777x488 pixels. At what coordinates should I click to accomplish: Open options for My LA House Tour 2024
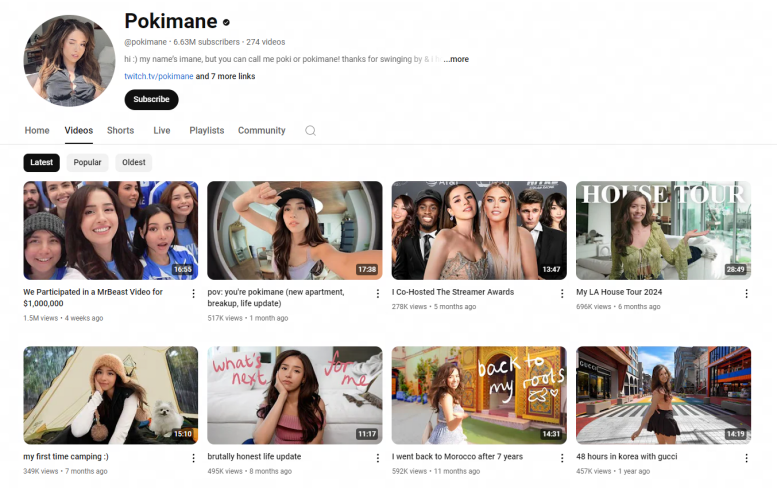tap(746, 294)
